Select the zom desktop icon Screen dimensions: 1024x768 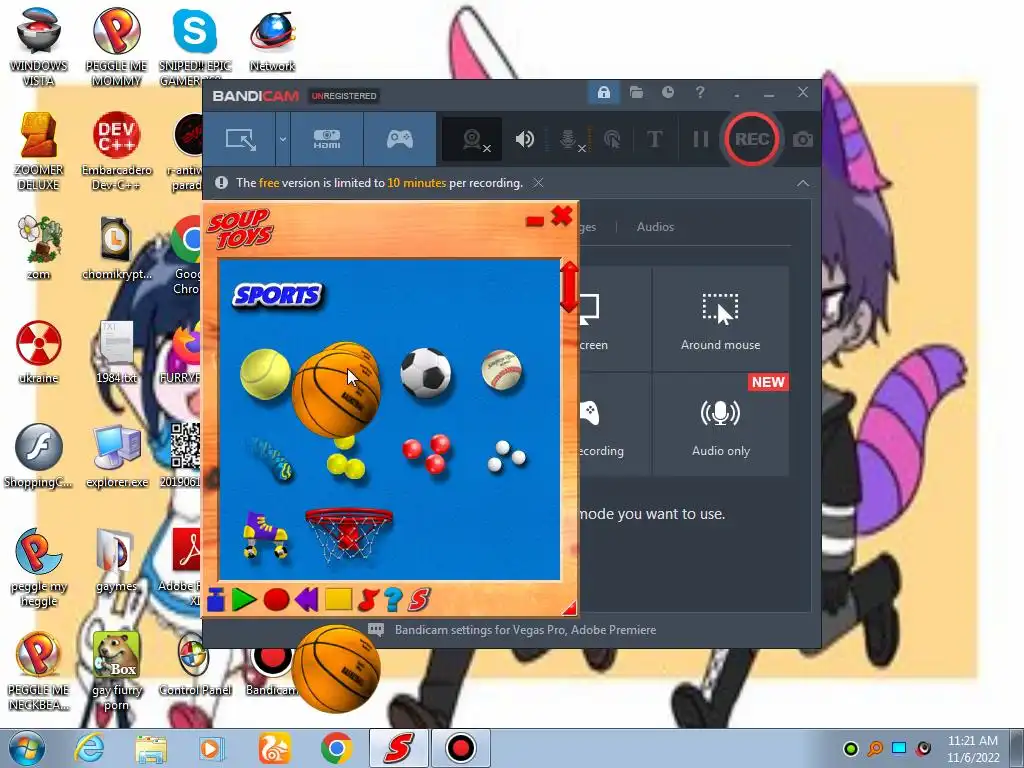click(39, 248)
